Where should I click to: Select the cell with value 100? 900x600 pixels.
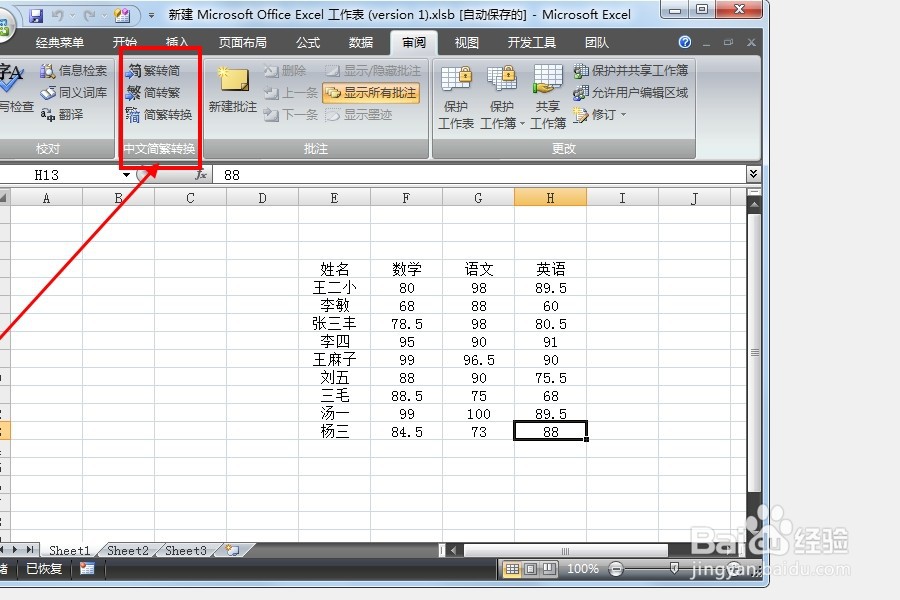click(479, 414)
